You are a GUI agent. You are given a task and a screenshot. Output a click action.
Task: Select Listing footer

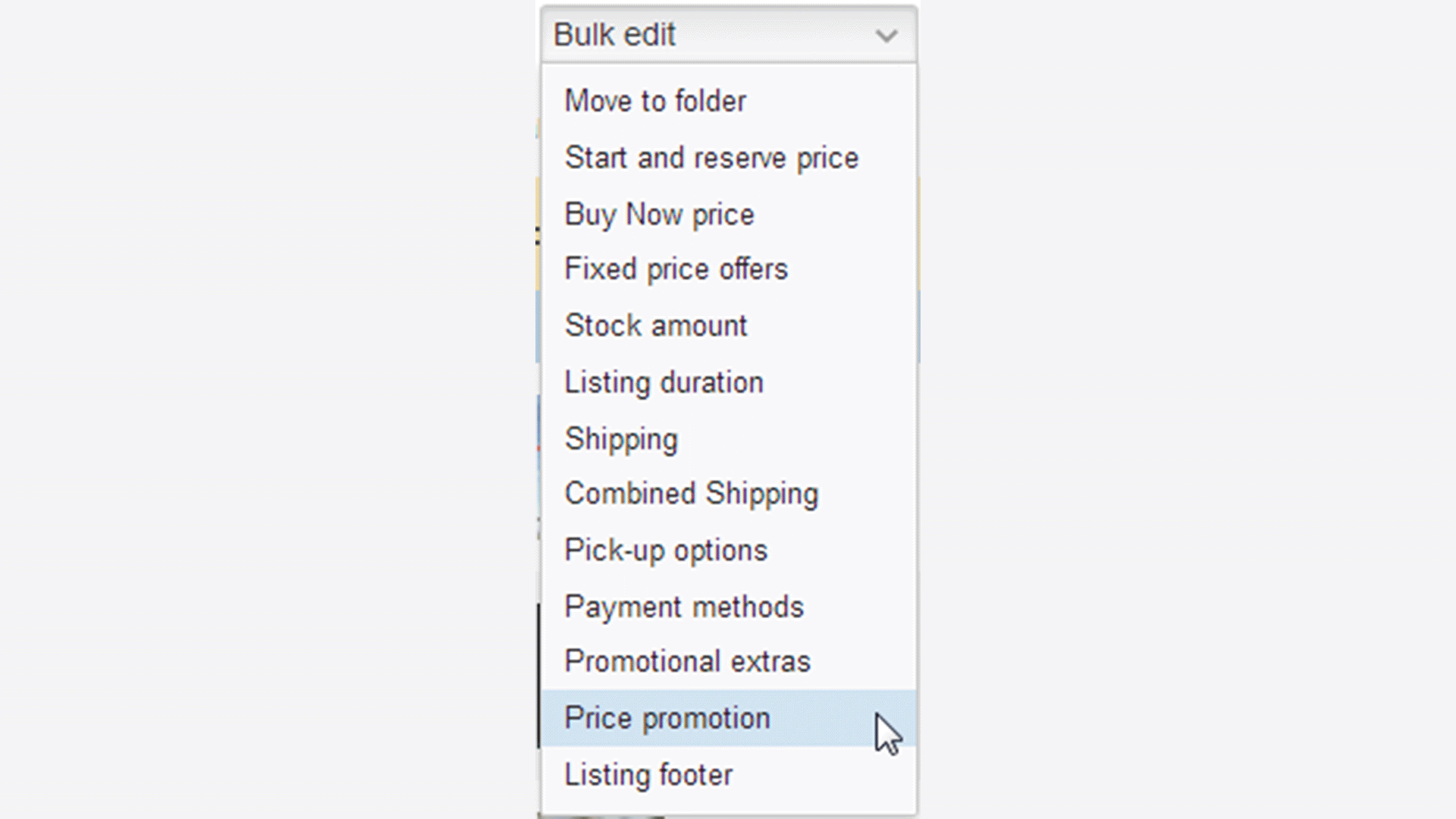(x=648, y=774)
